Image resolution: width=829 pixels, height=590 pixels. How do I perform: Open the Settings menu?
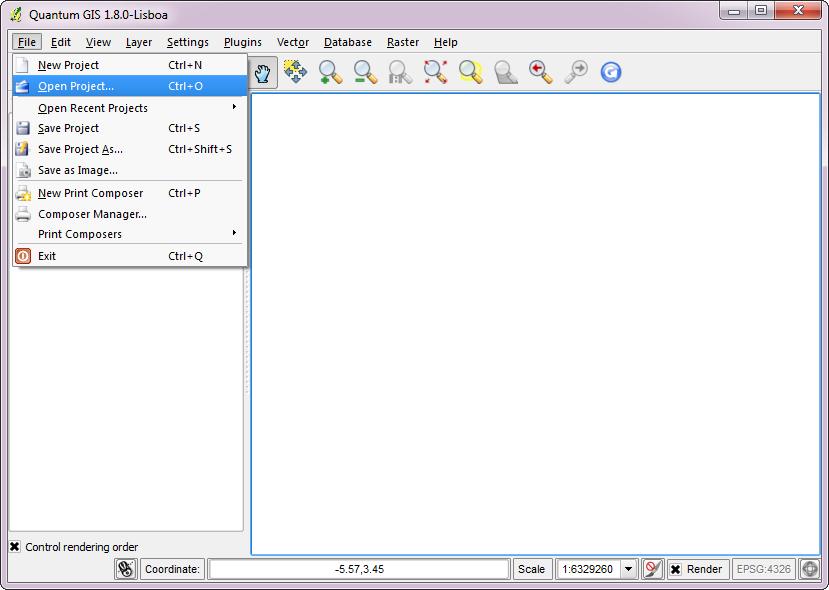(x=188, y=42)
